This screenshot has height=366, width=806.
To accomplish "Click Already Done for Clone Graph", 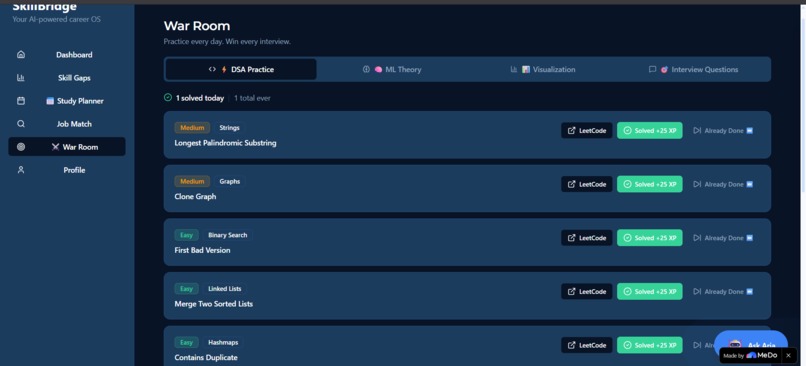I will click(723, 184).
